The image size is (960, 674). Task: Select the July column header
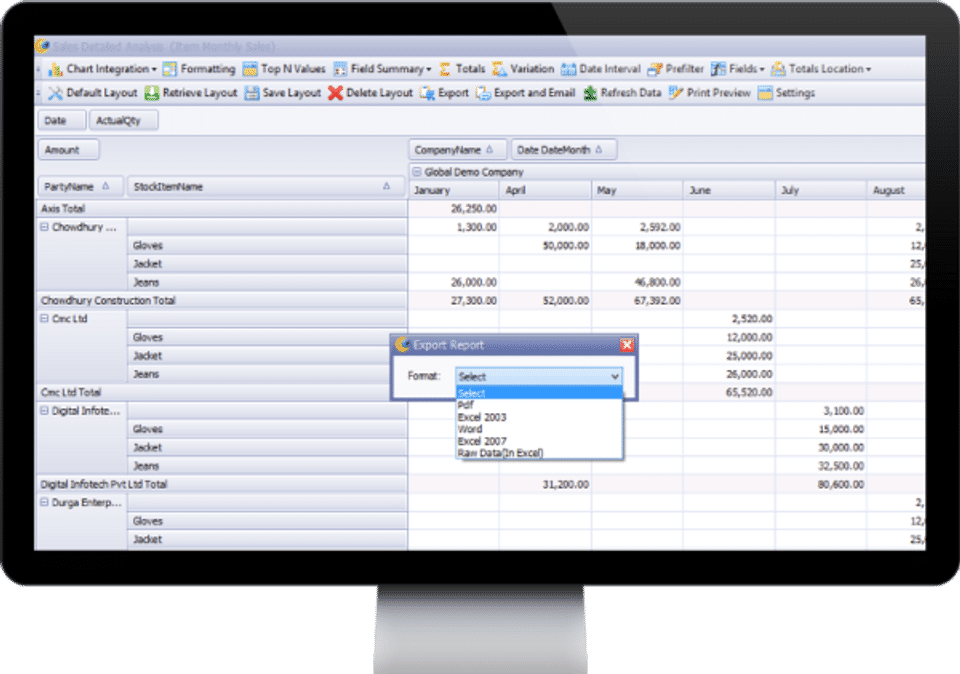[x=821, y=190]
